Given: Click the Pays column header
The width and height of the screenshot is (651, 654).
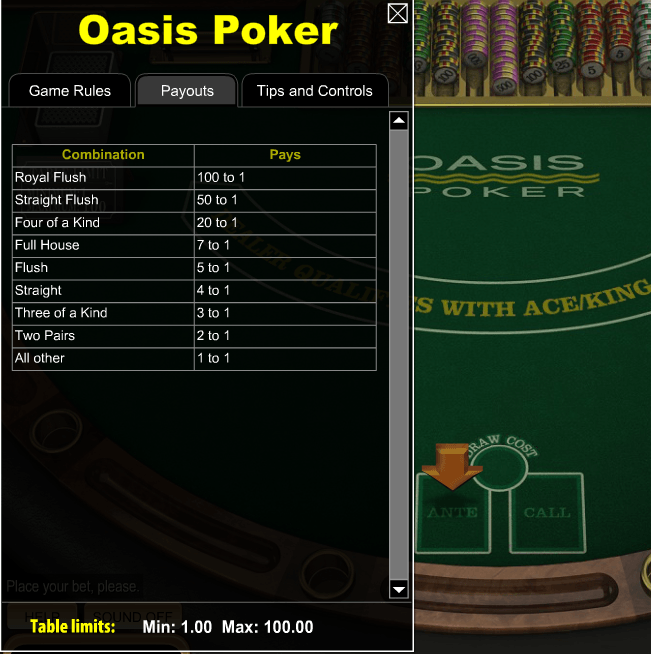Looking at the screenshot, I should click(285, 155).
